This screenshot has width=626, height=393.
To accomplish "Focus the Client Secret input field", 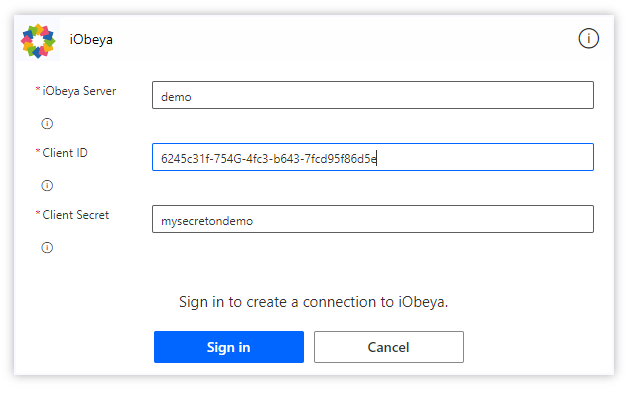I will tap(373, 219).
